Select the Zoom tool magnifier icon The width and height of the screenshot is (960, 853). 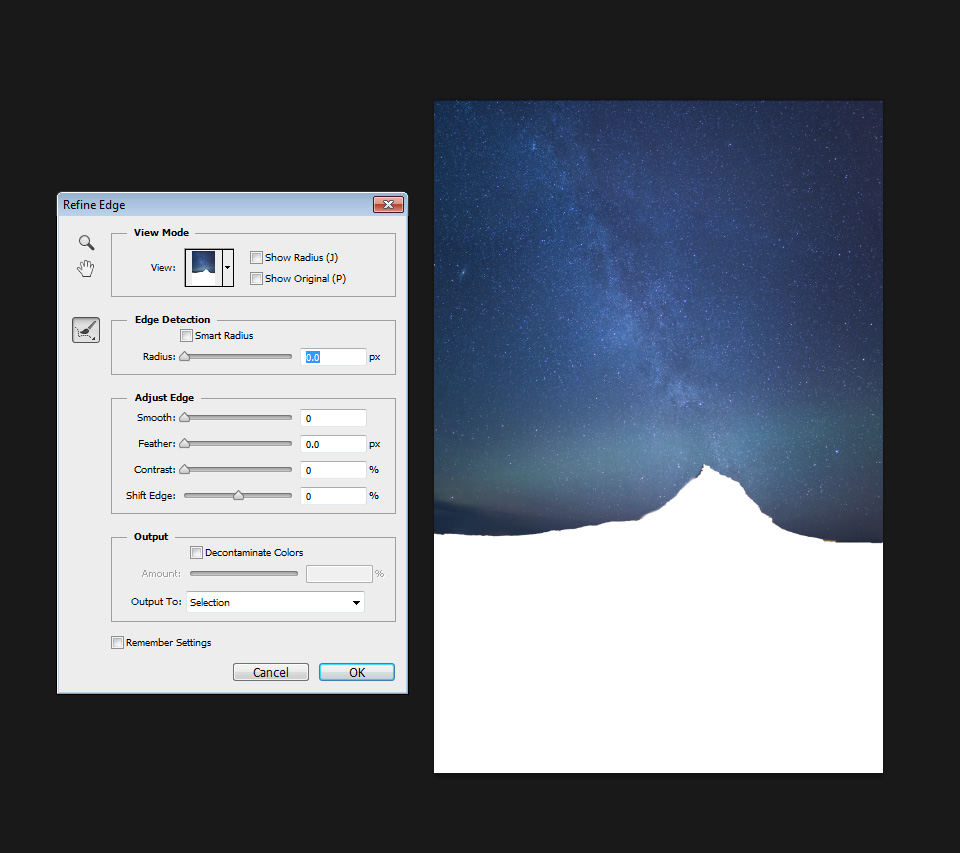86,242
